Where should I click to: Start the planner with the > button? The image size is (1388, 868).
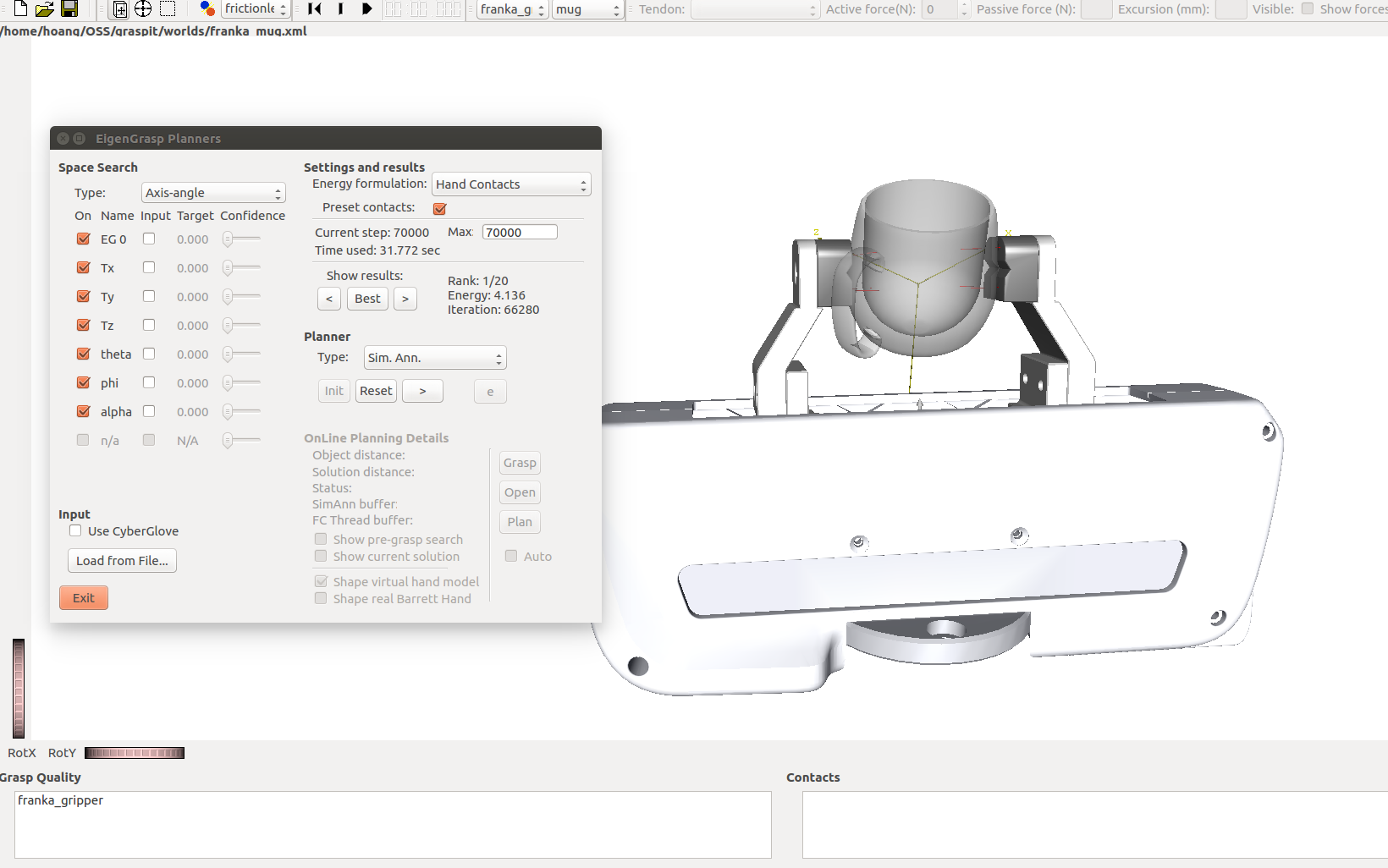(422, 391)
